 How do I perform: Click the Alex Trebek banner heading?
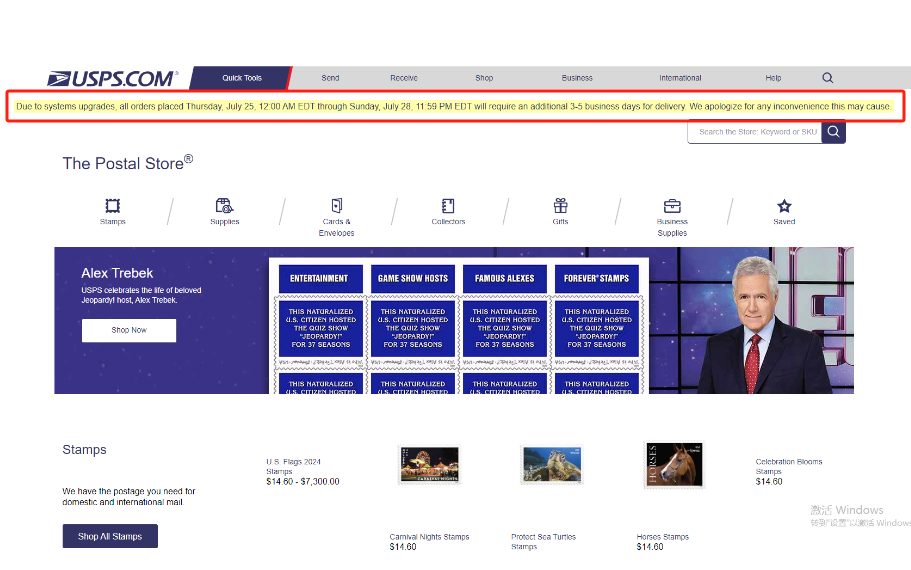click(117, 273)
